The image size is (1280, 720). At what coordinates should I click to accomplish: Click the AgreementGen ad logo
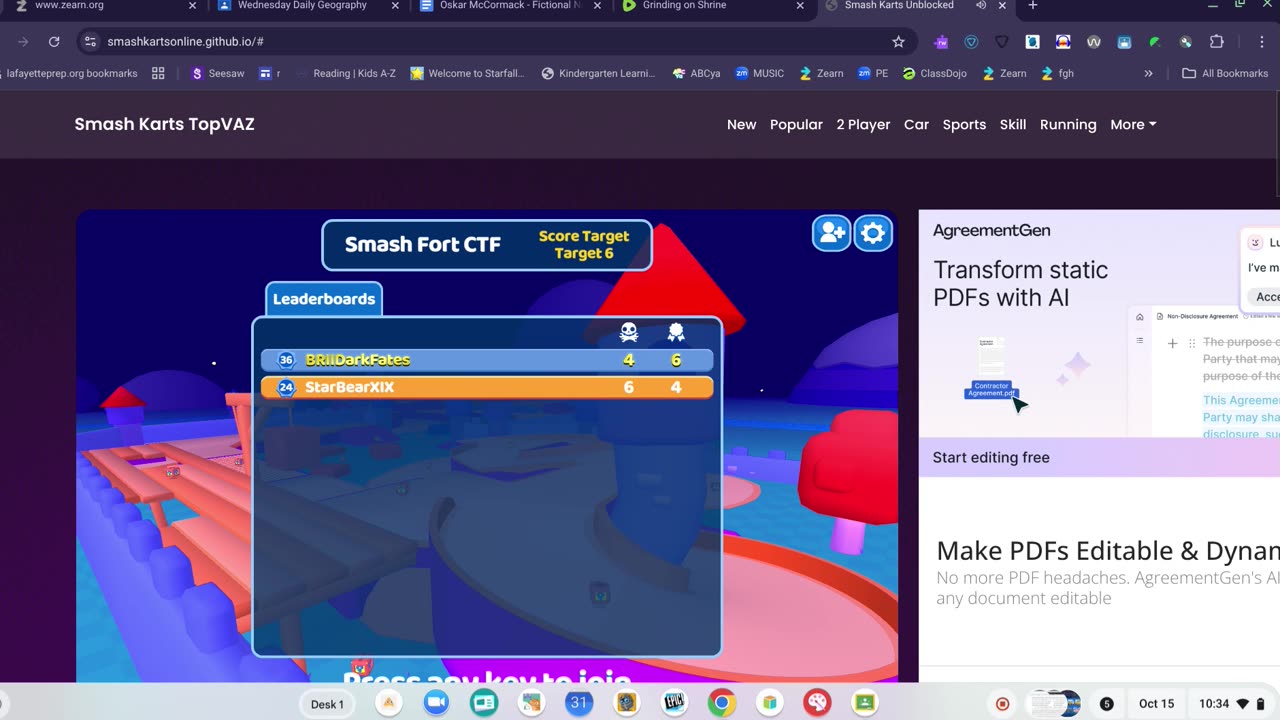pyautogui.click(x=991, y=231)
